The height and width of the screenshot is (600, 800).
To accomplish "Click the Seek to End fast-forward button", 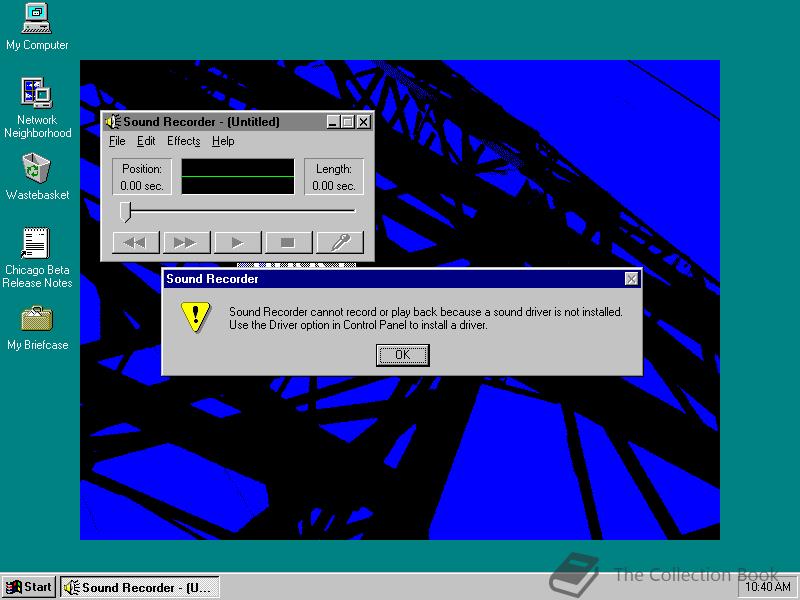I will [x=186, y=242].
